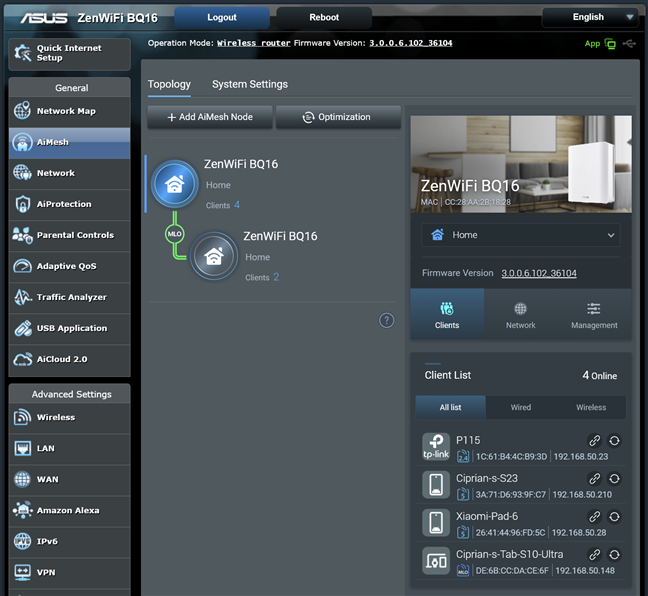This screenshot has height=596, width=648.
Task: Open VPN settings
Action: 69,573
